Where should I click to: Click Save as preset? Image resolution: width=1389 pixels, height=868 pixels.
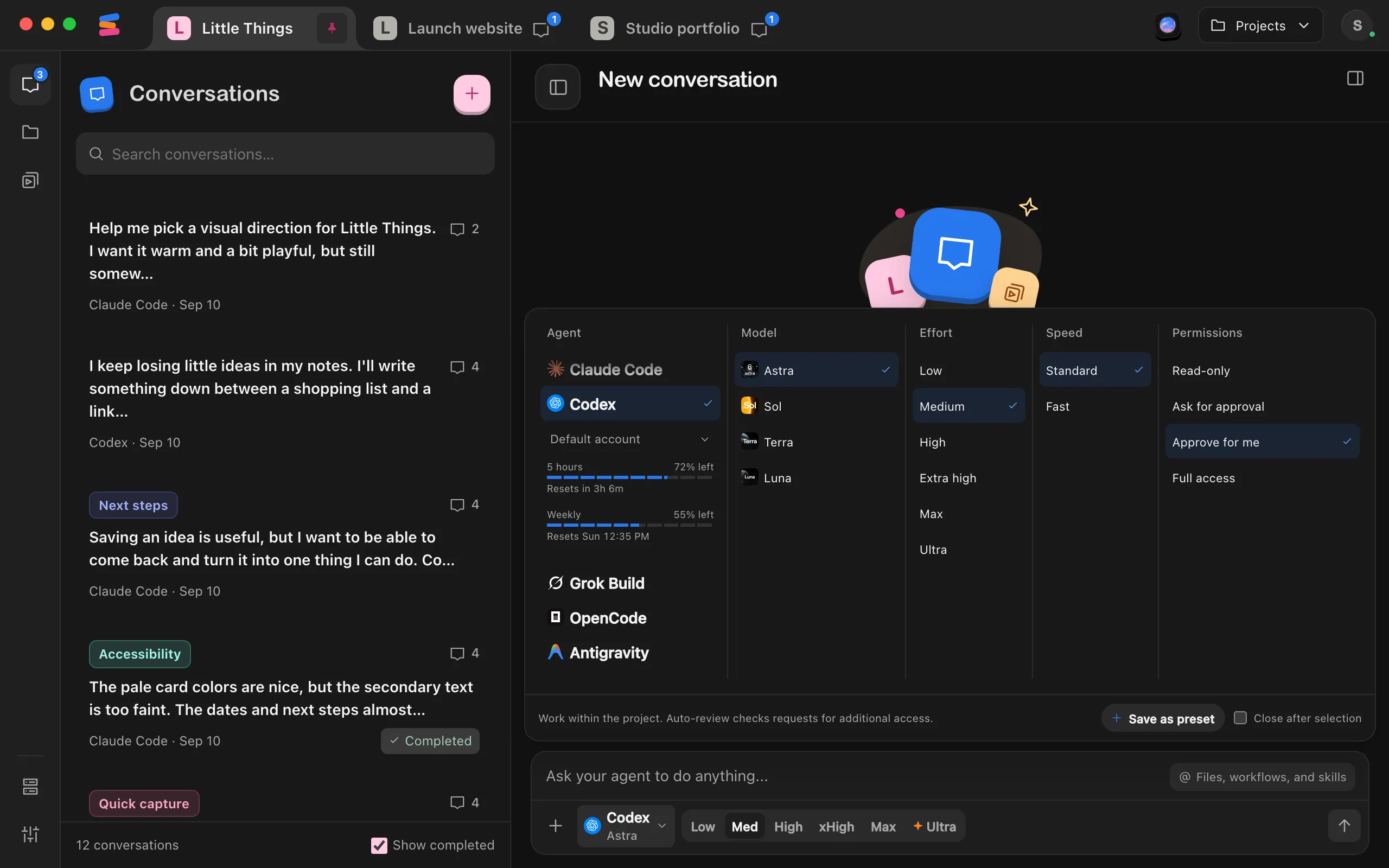[1163, 719]
